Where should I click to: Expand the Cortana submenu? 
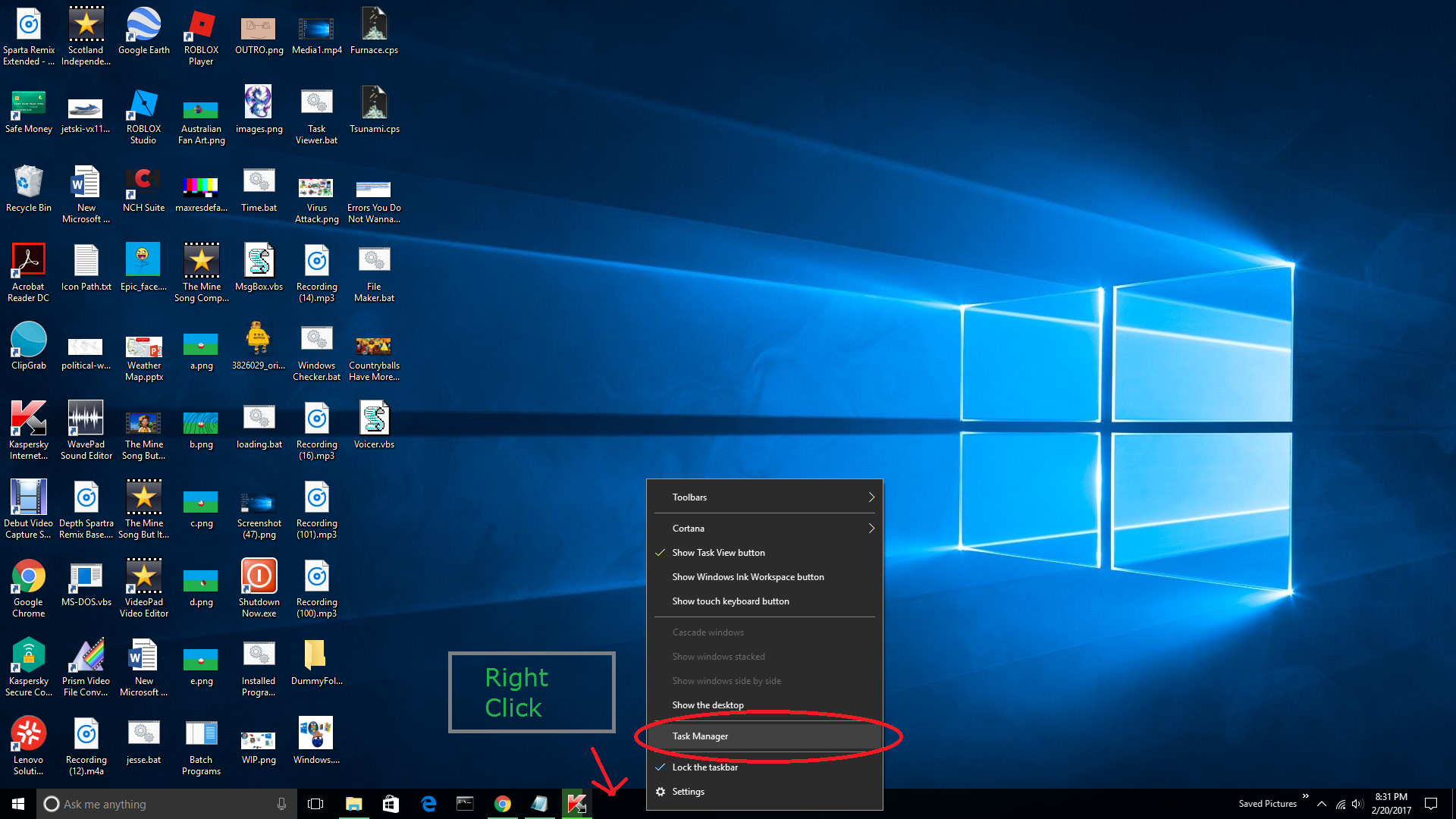(x=764, y=529)
